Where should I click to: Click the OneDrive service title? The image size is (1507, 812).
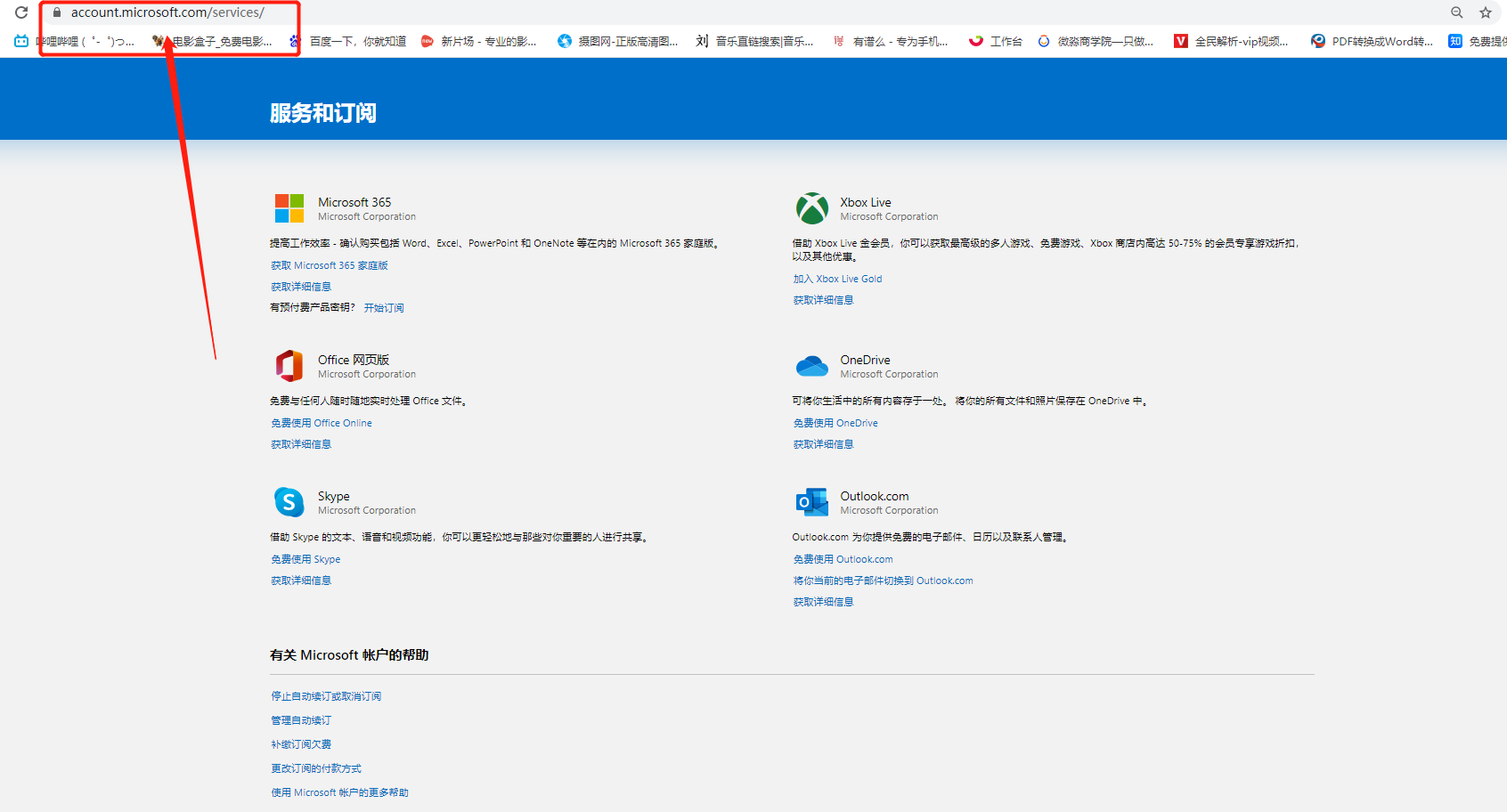click(x=865, y=360)
